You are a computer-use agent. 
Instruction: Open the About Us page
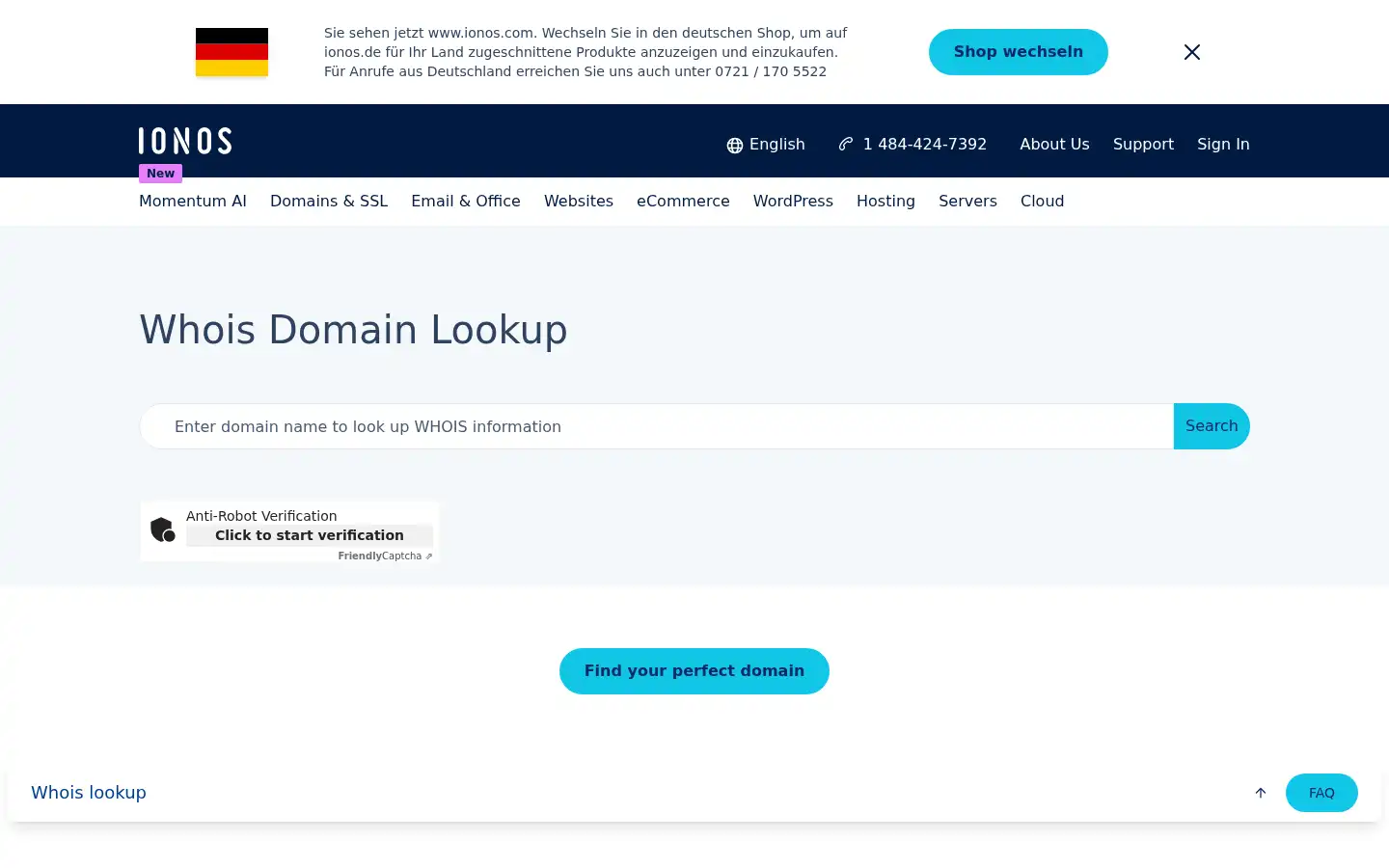[x=1054, y=144]
